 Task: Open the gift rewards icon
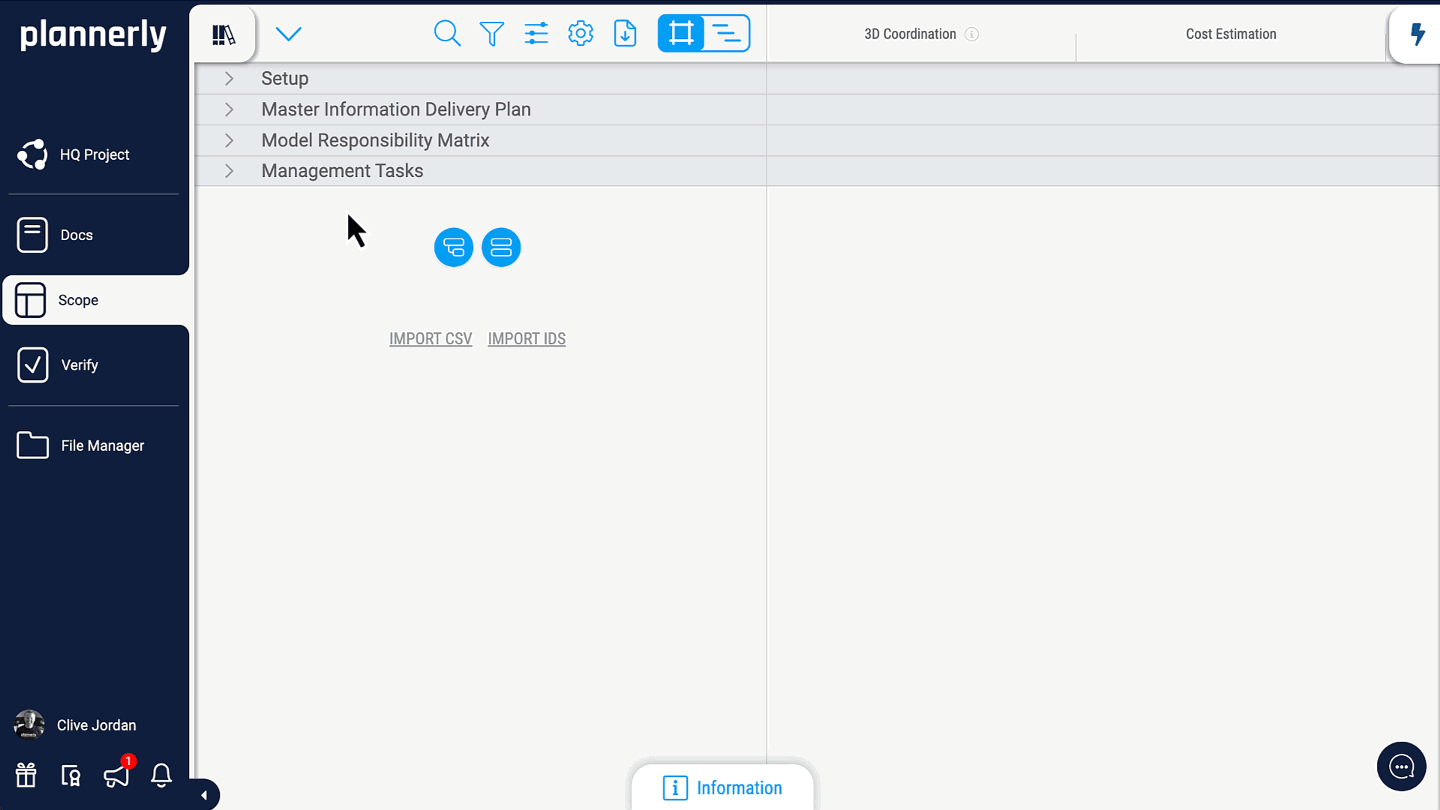click(26, 775)
